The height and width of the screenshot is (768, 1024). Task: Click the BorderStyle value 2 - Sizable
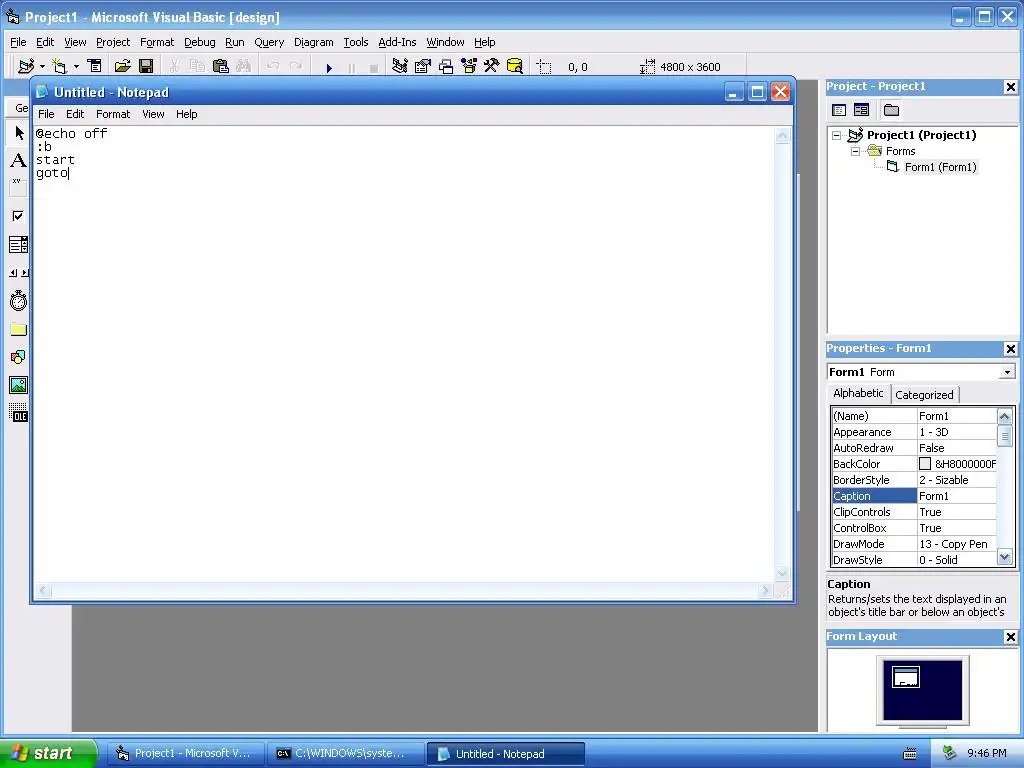click(x=957, y=480)
